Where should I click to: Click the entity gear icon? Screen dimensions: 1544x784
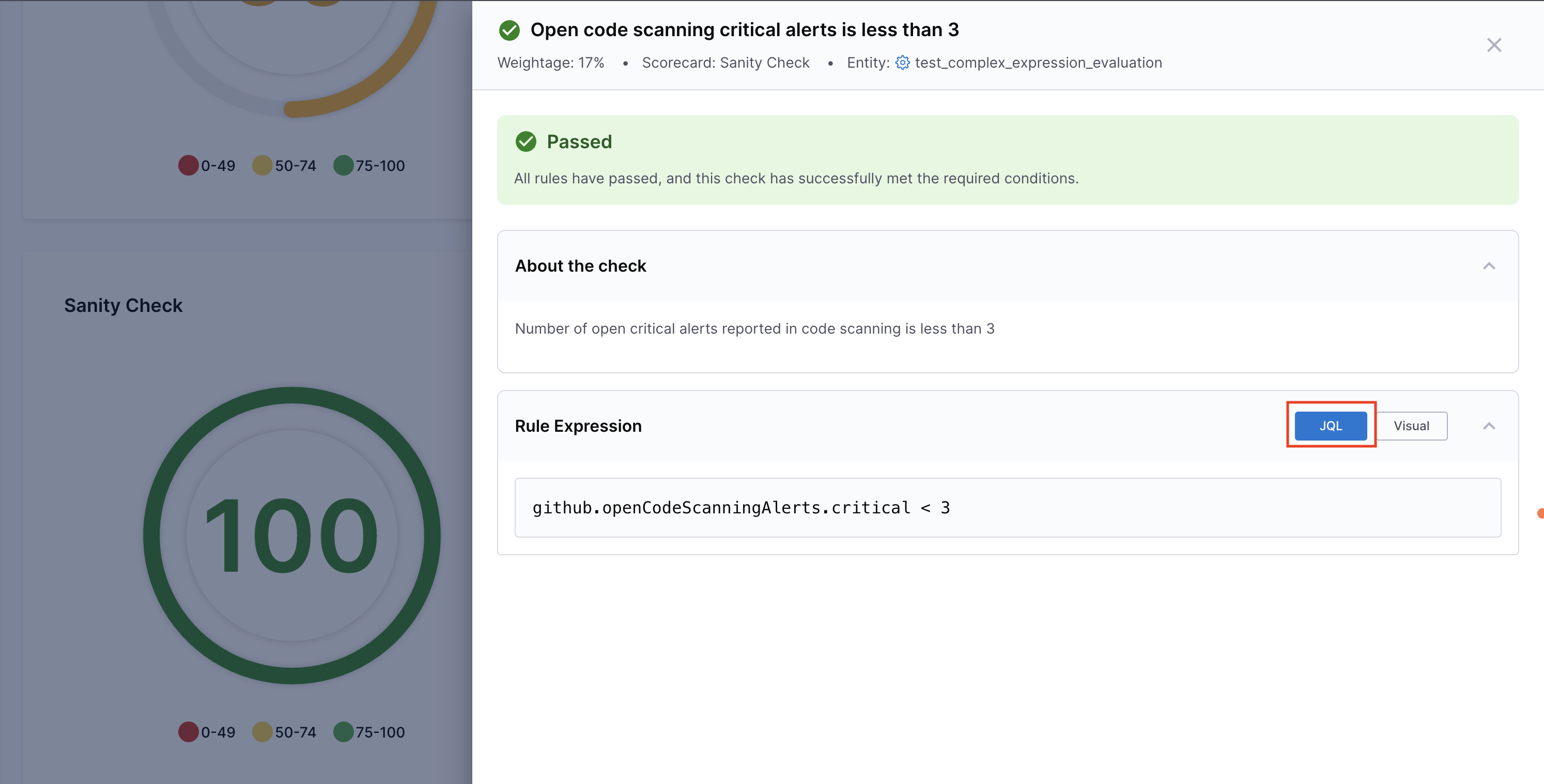point(902,63)
